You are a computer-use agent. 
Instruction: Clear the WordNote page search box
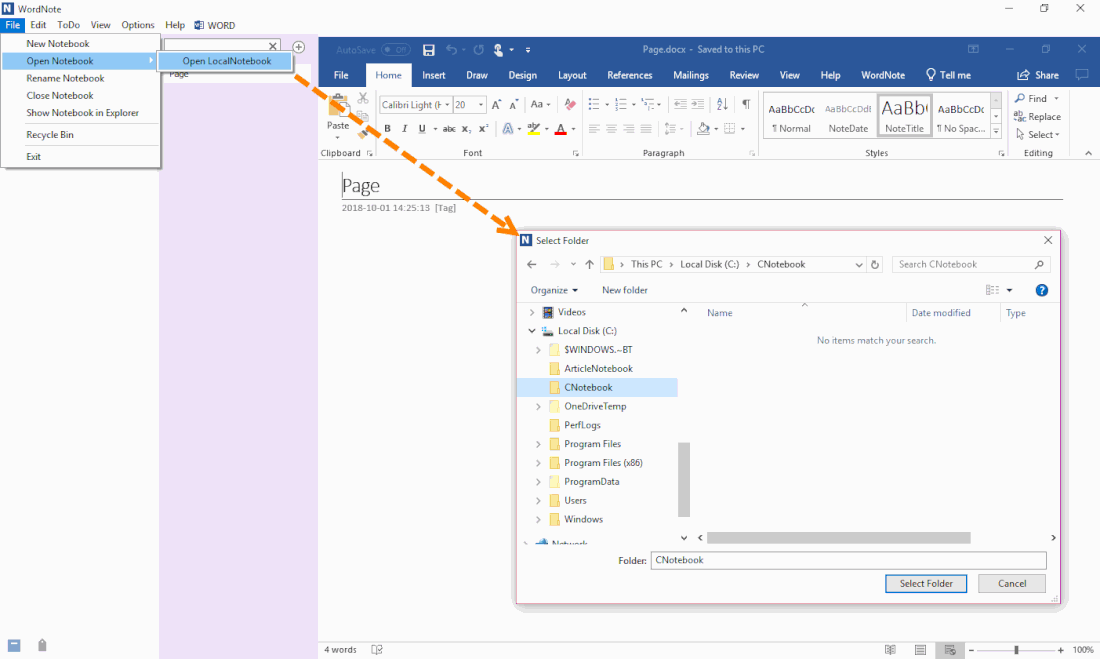273,46
